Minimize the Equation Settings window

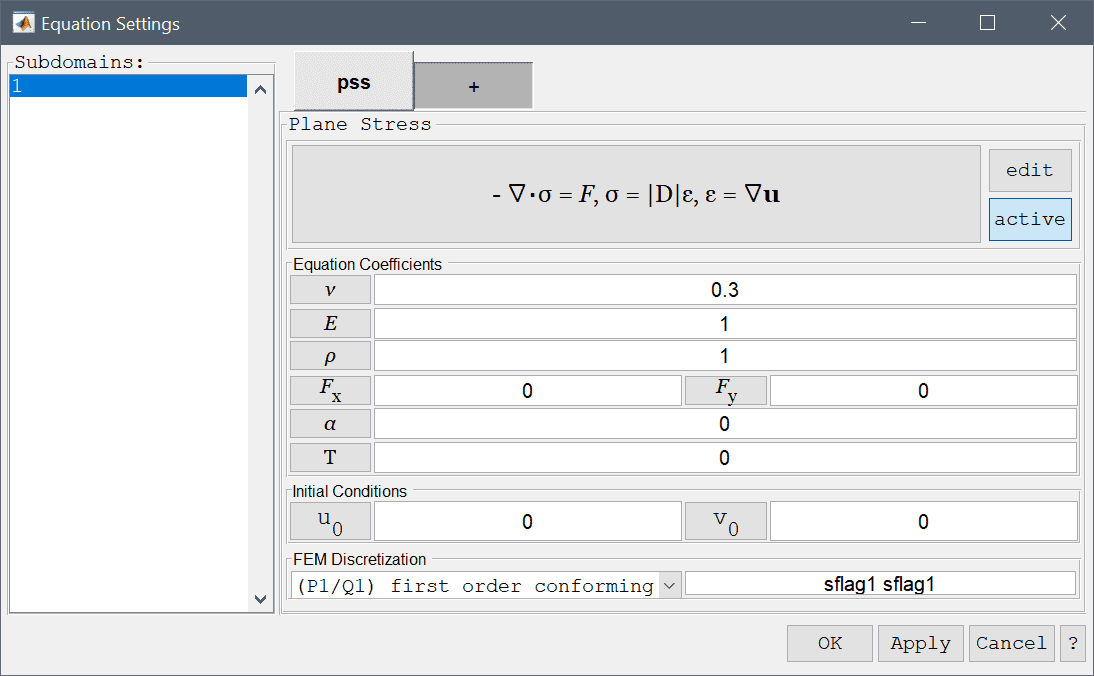918,23
